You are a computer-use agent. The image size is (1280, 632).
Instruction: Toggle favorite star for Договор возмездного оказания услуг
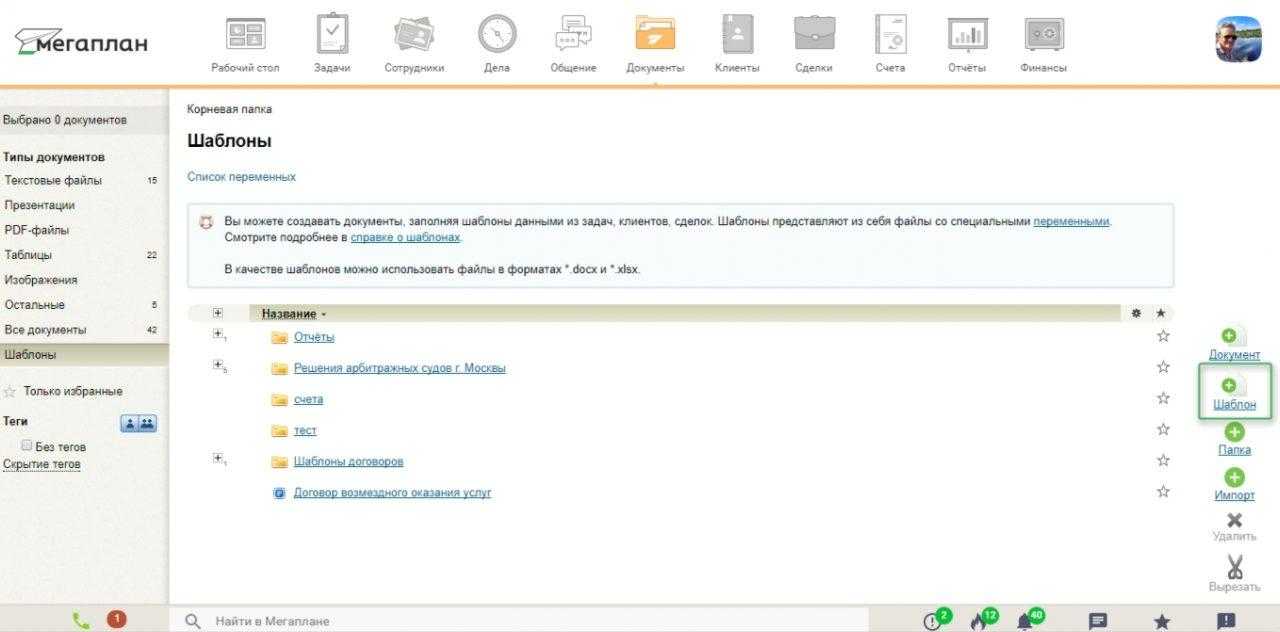tap(1163, 492)
